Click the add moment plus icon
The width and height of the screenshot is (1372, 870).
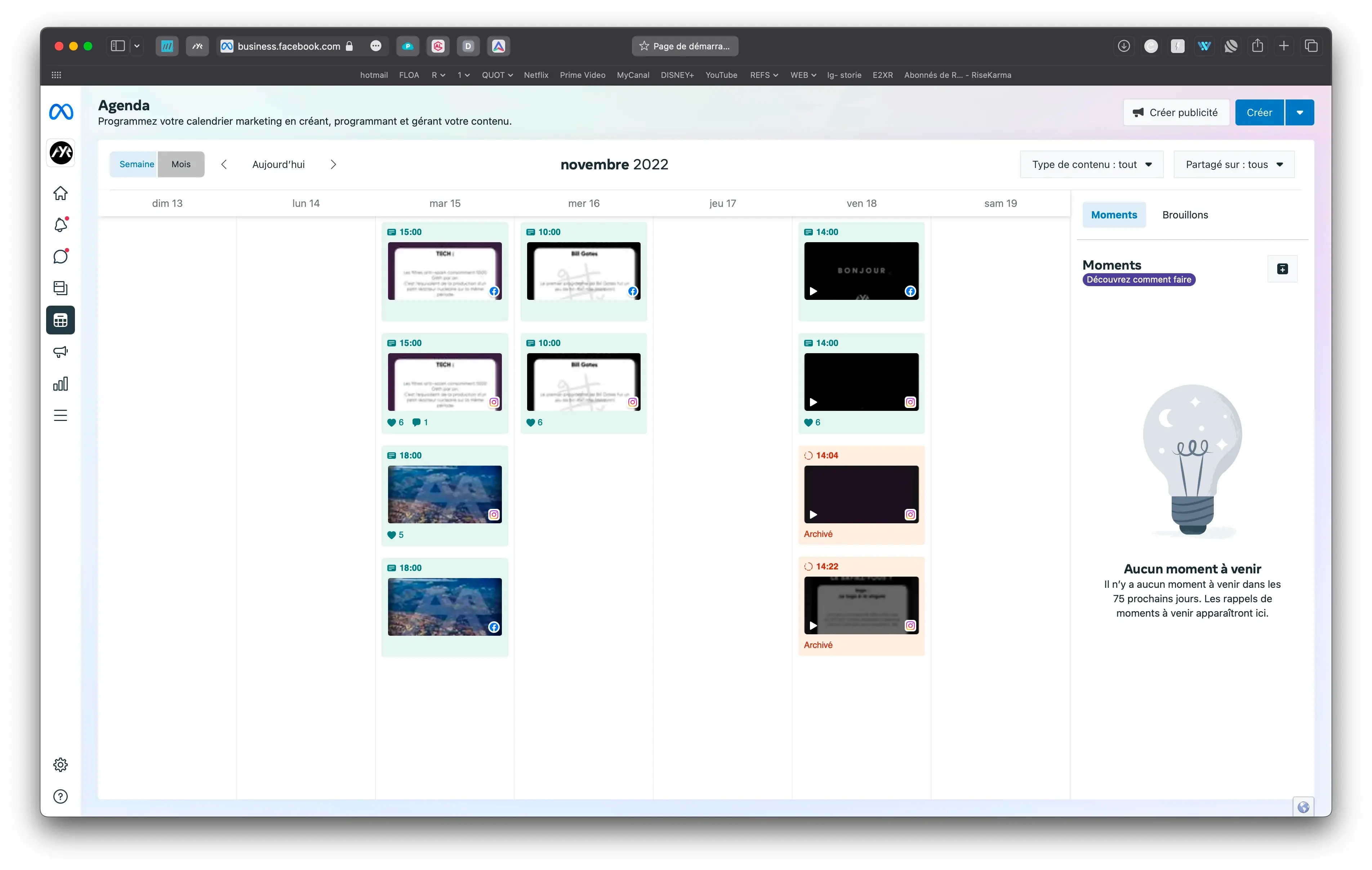[x=1283, y=269]
